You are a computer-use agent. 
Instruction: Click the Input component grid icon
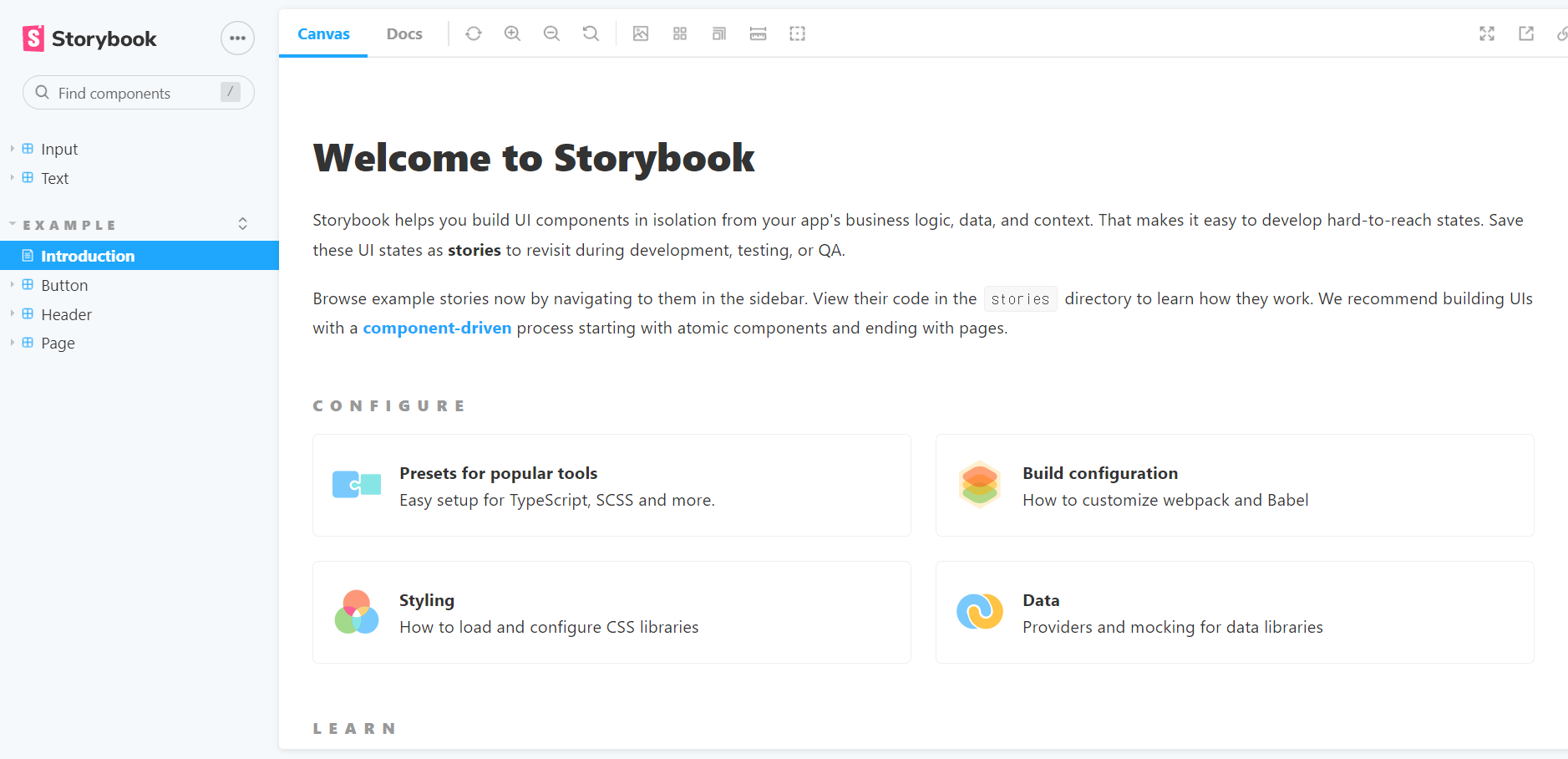pyautogui.click(x=28, y=149)
